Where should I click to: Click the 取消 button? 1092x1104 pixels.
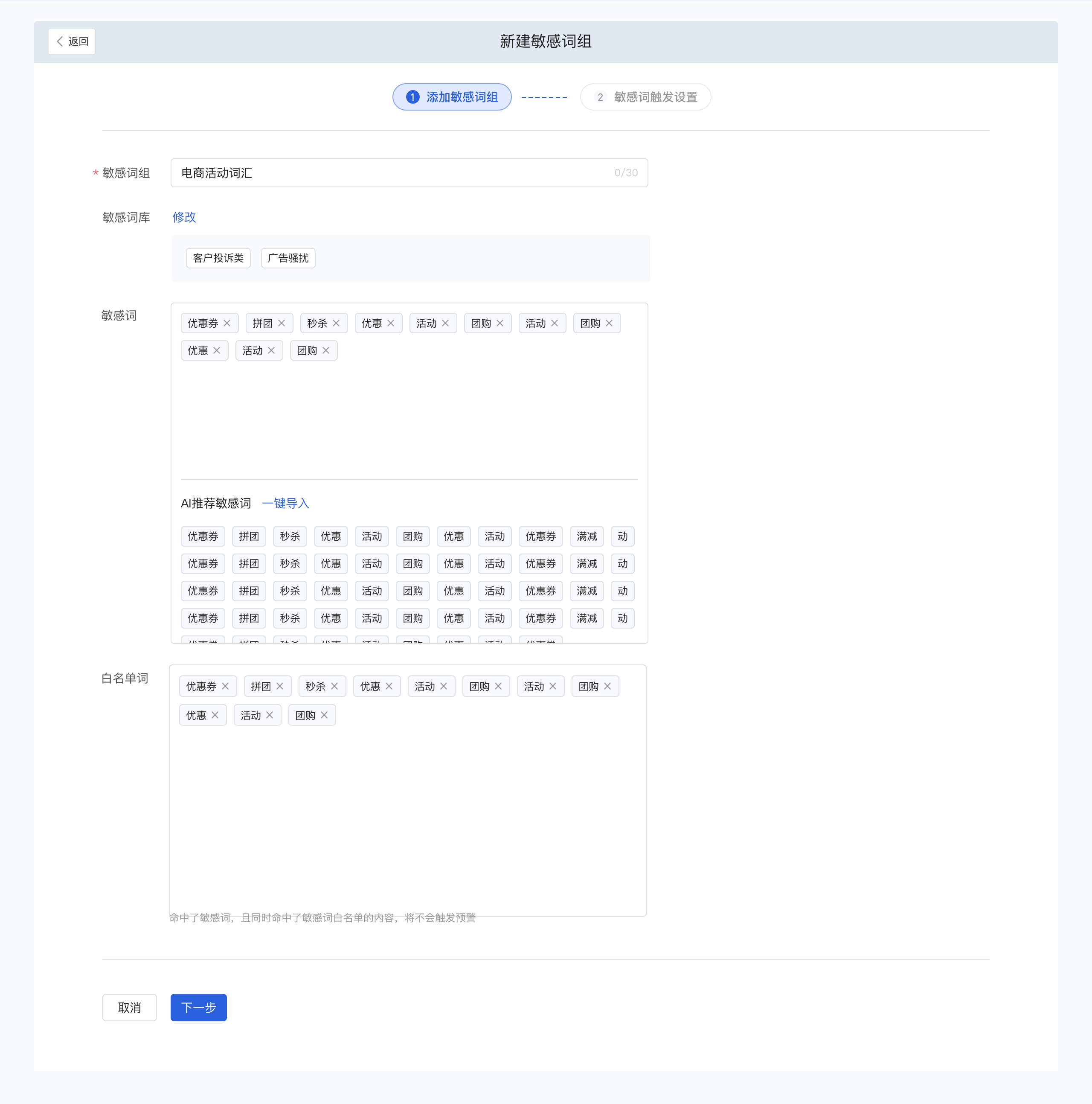[130, 1008]
